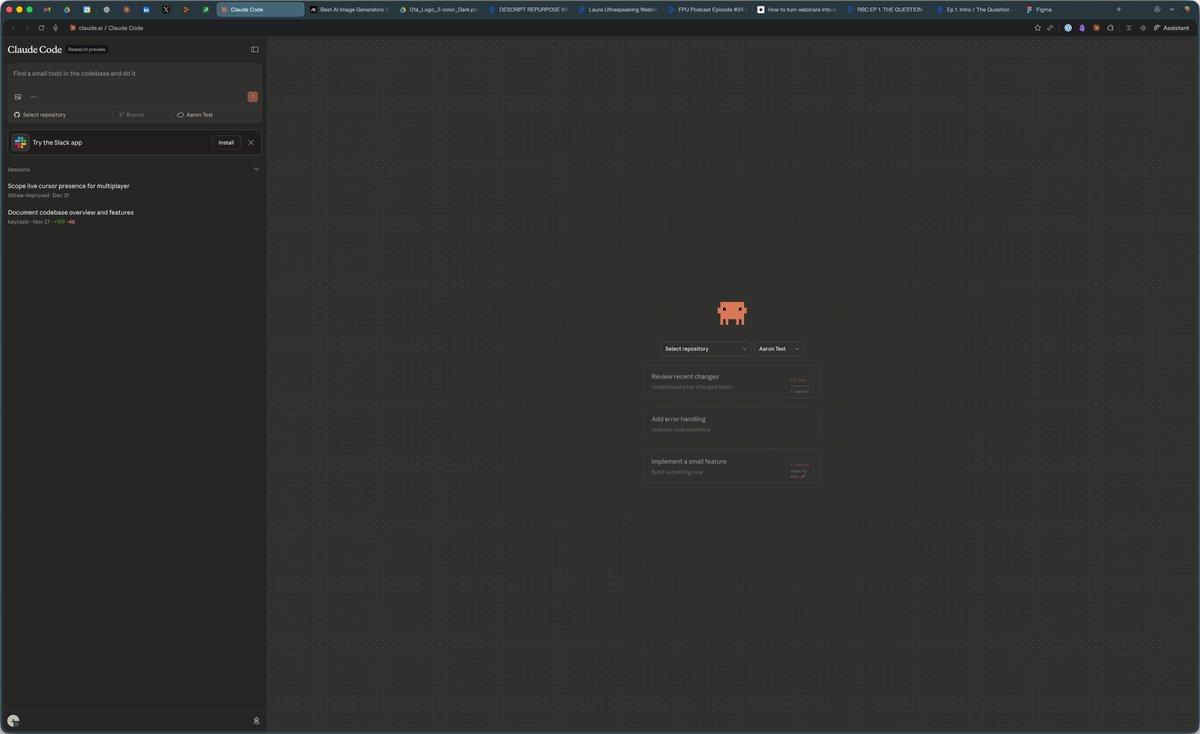Click the Research preview badge
1200x734 pixels.
87,49
